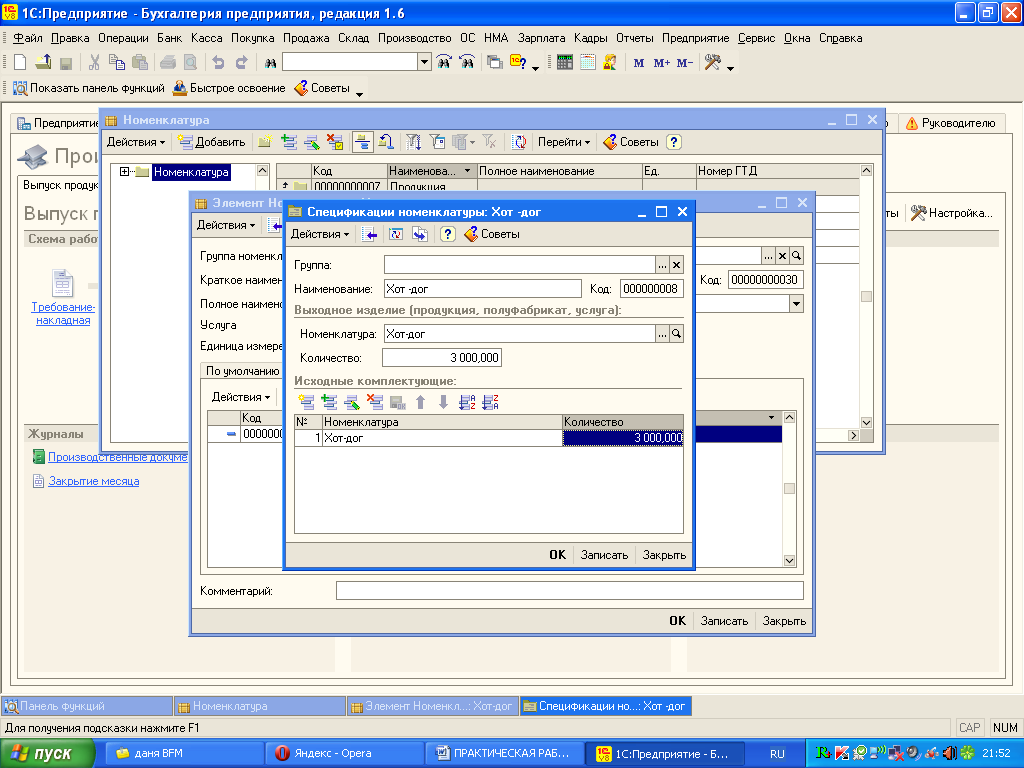Screen dimensions: 1024x768
Task: Delete the current row in components toolbar
Action: click(x=375, y=402)
